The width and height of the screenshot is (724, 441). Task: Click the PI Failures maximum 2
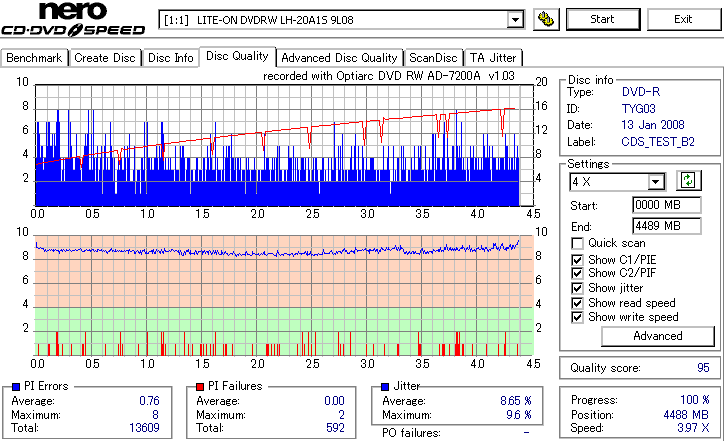(x=342, y=415)
